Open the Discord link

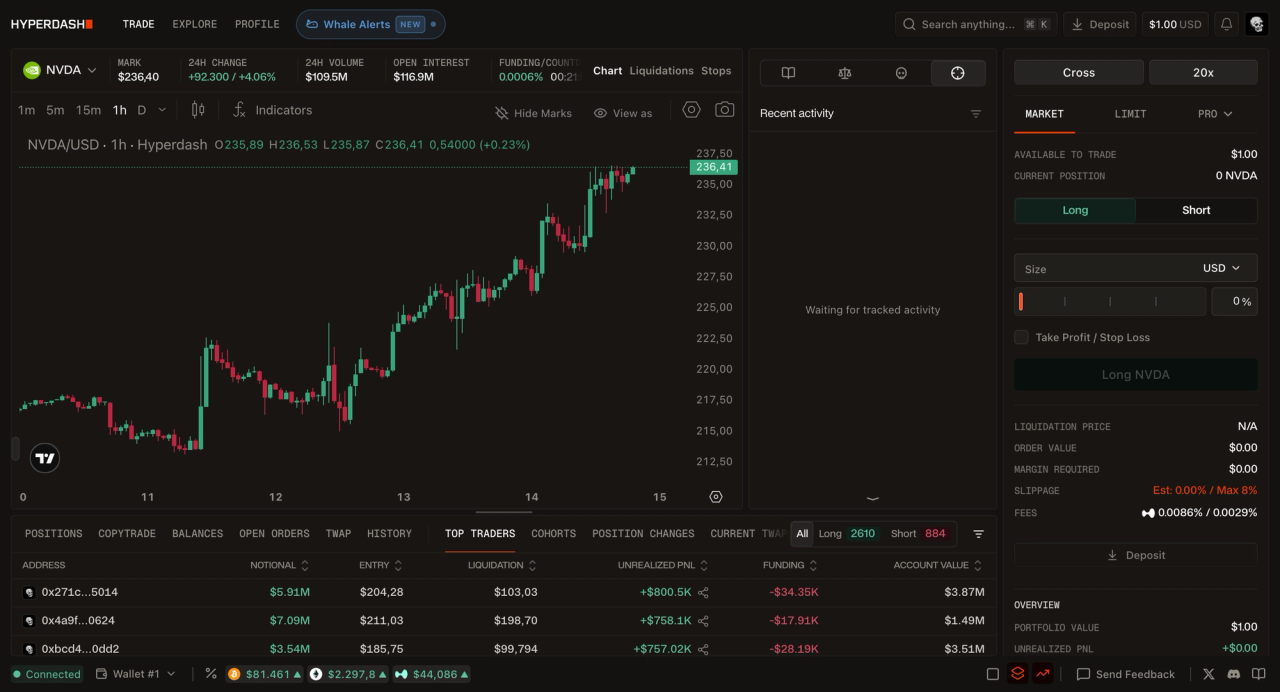(x=1234, y=674)
